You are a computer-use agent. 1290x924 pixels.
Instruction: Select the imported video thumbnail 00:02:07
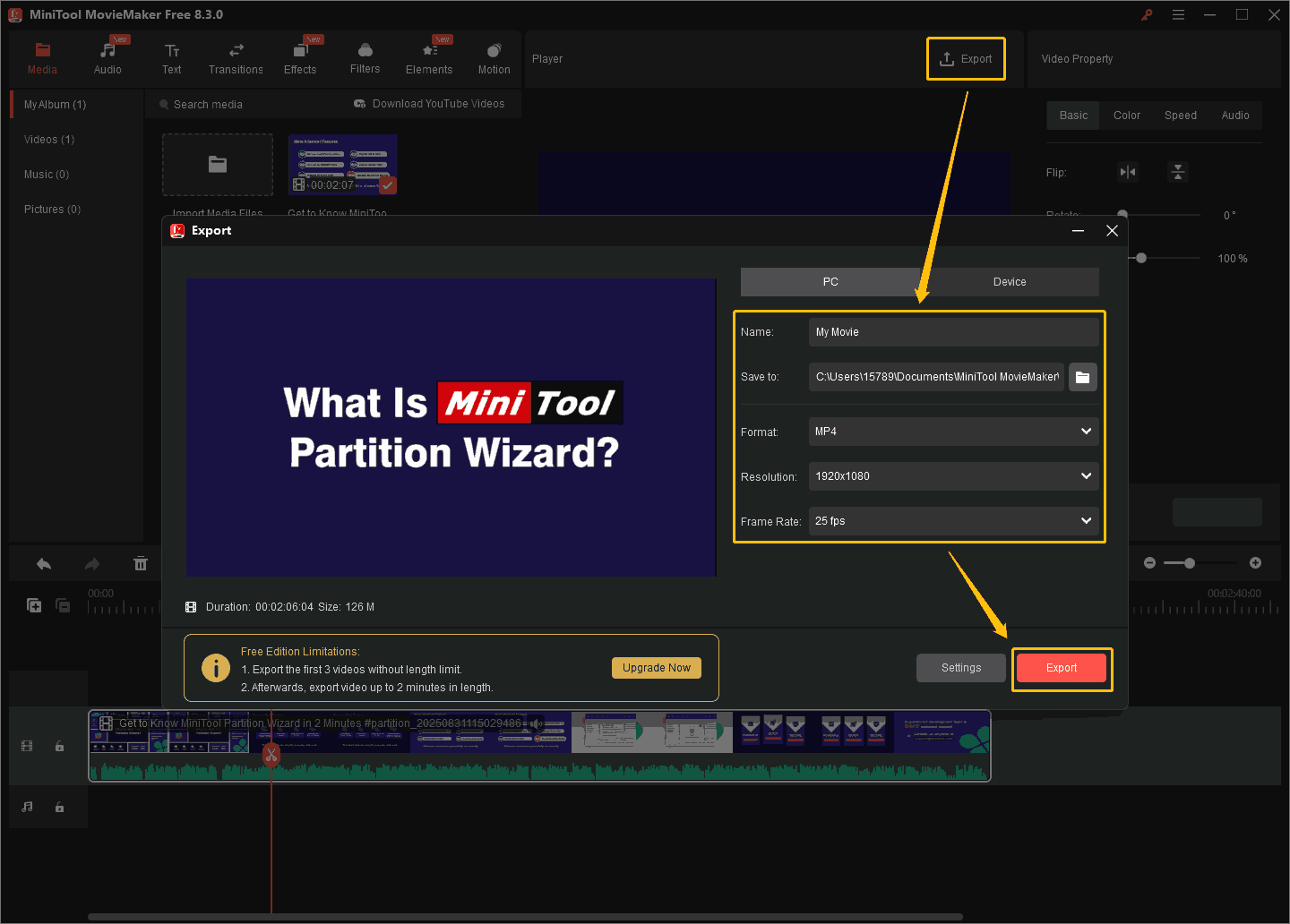pyautogui.click(x=343, y=165)
